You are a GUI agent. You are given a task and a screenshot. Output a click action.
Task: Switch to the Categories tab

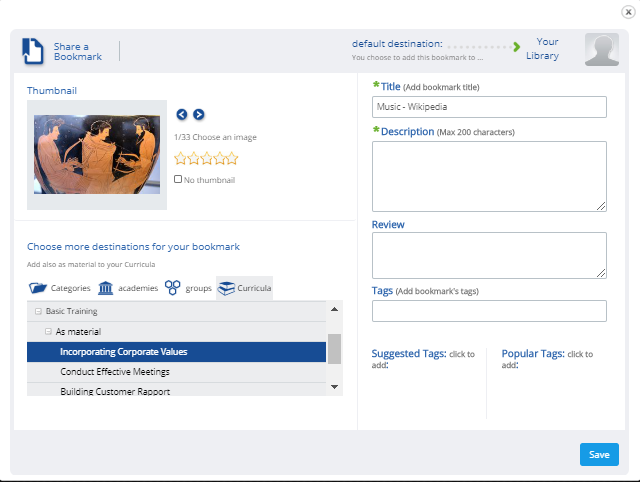click(60, 288)
